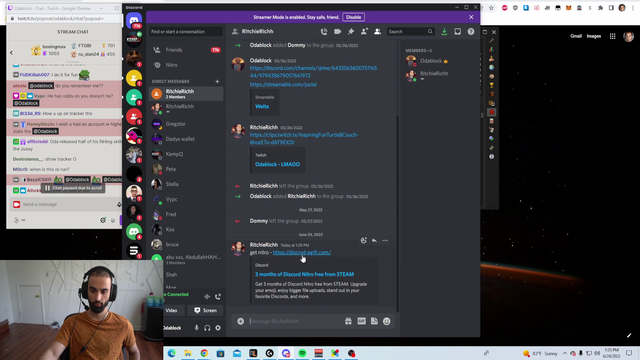Screen dimensions: 640x360
Task: Open the Discord inbox icon
Action: click(458, 31)
